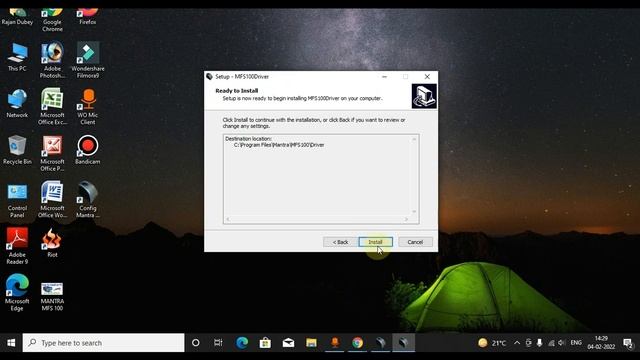This screenshot has width=640, height=360.
Task: Select Microsoft Office PowerPoint desktop shortcut
Action: pos(52,153)
